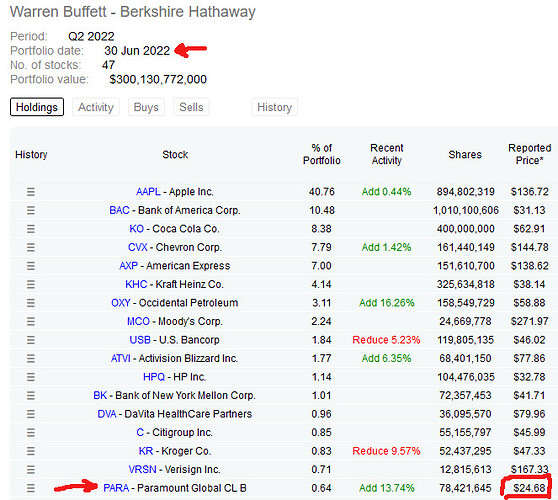The width and height of the screenshot is (558, 500).
Task: Open history icon for Paramount Global row
Action: pyautogui.click(x=31, y=488)
